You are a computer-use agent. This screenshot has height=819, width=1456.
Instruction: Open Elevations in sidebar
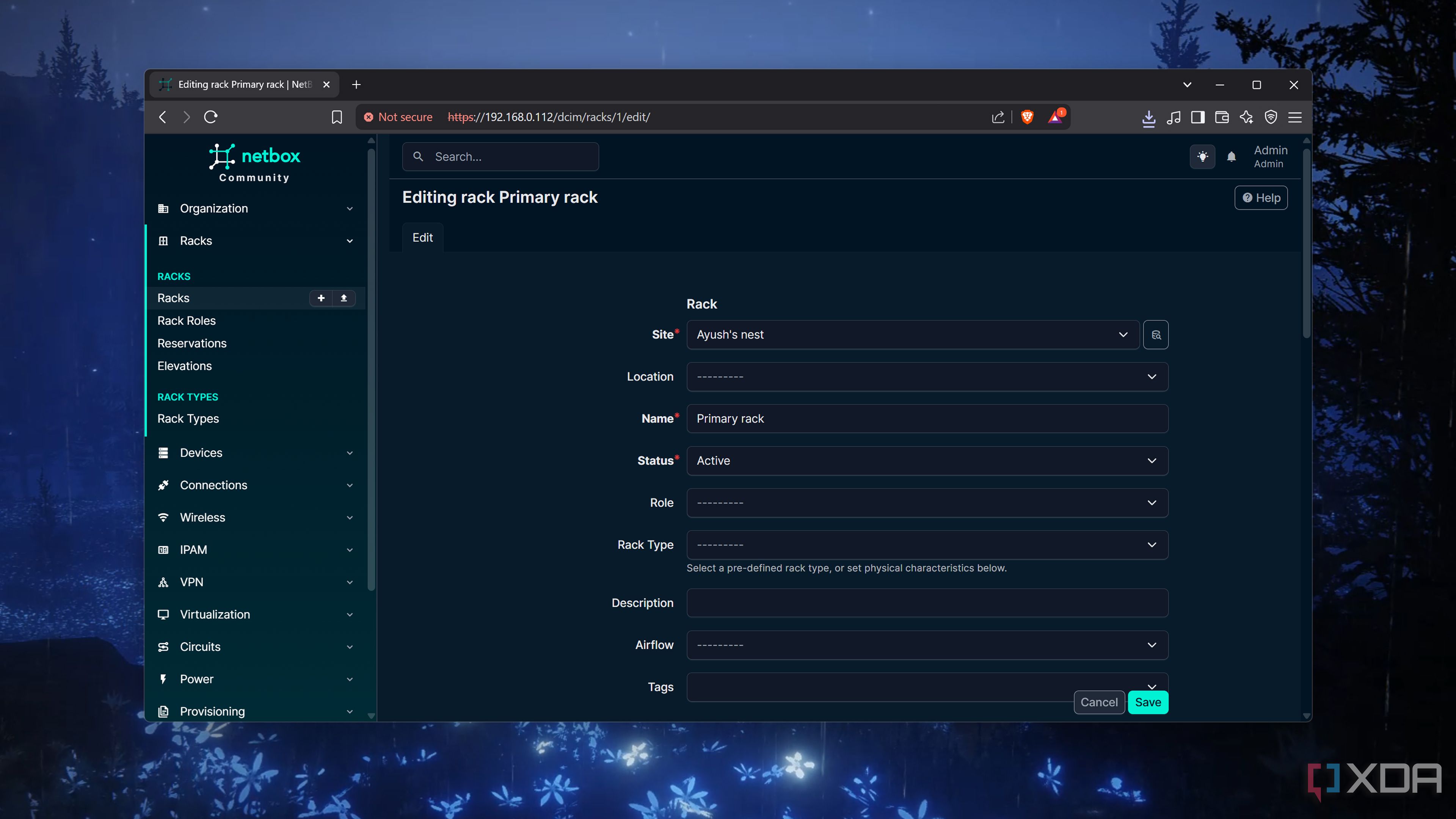point(184,366)
